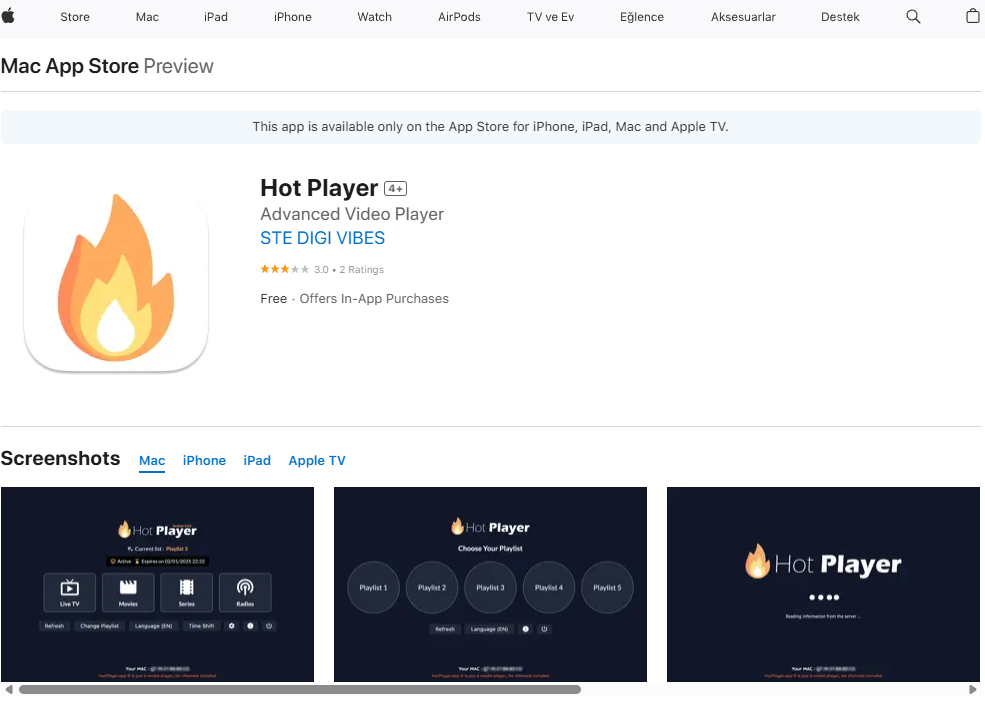The image size is (985, 703).
Task: Open the shopping bag icon
Action: 972,16
